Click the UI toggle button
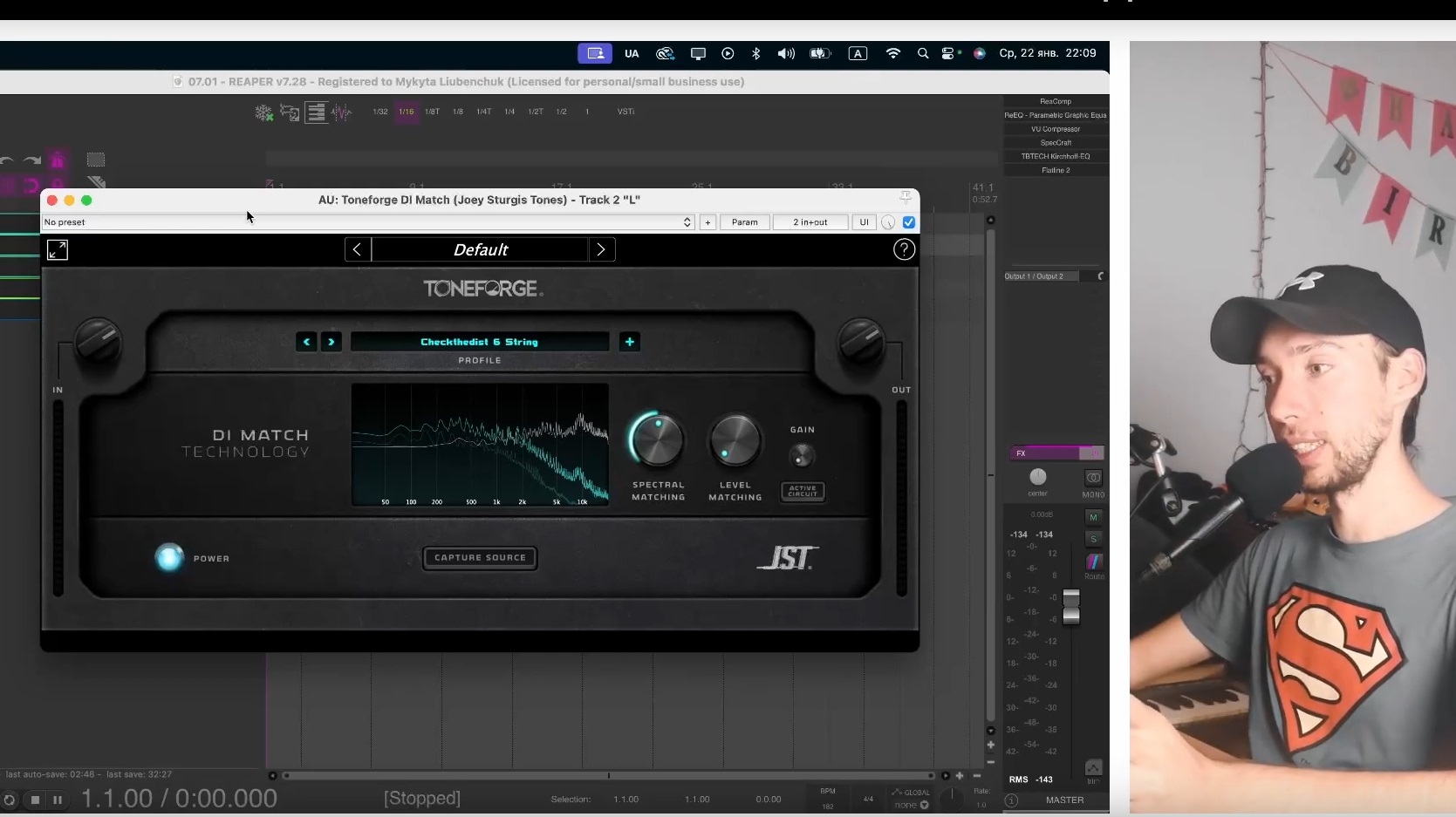 (x=864, y=222)
